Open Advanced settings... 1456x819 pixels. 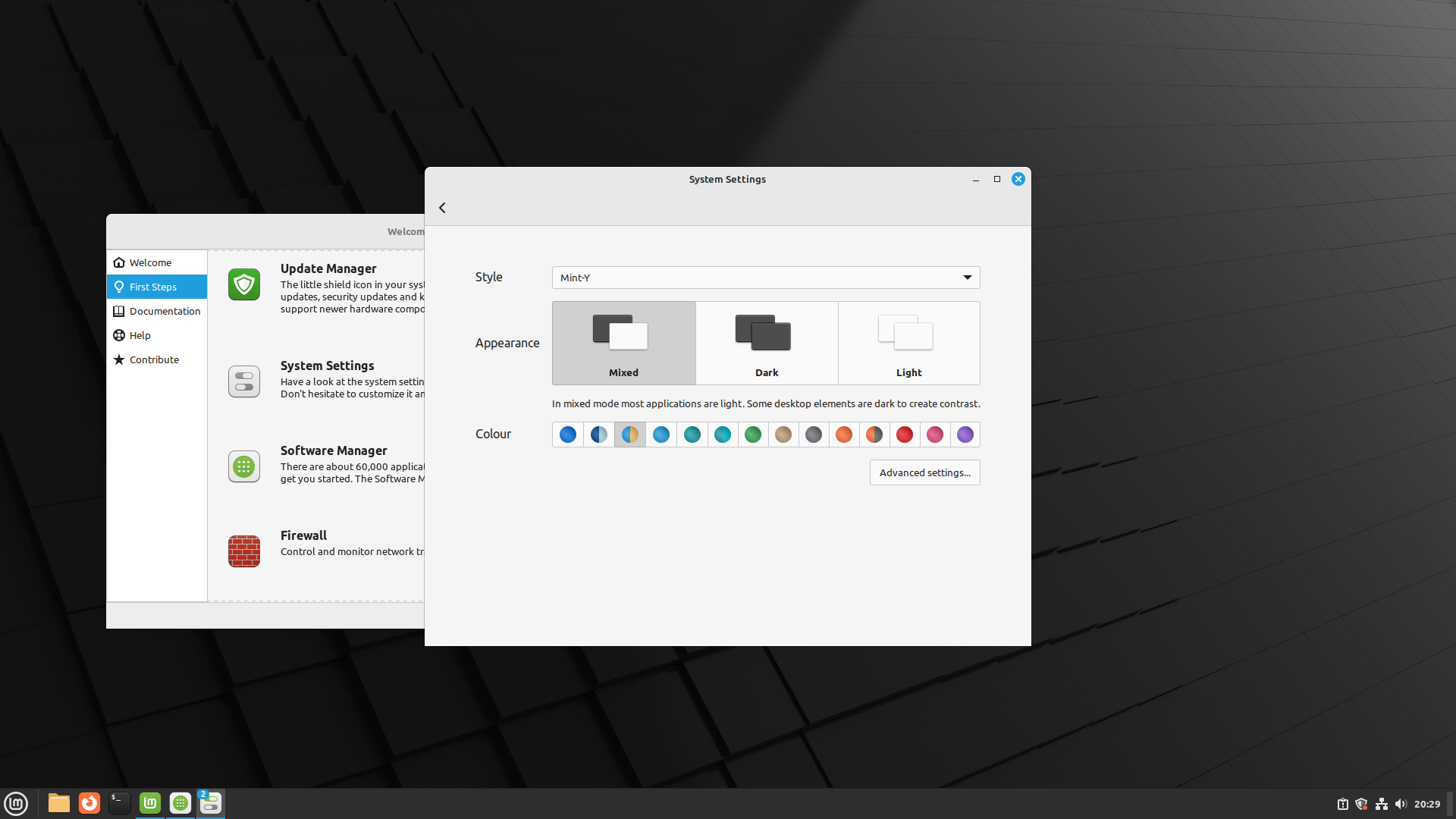point(924,472)
